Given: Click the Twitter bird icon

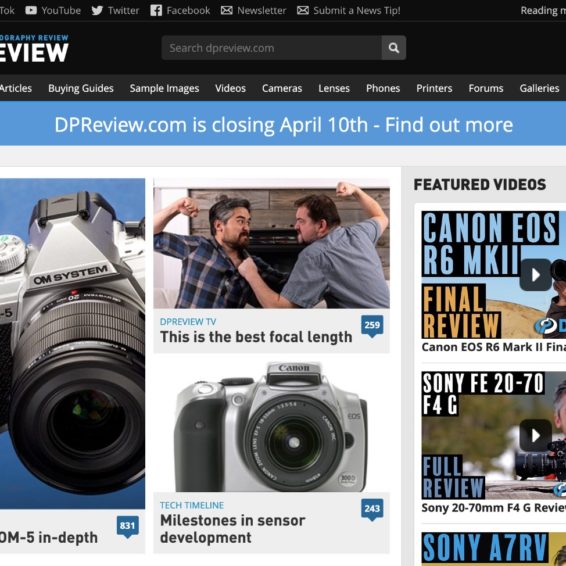Looking at the screenshot, I should click(97, 10).
